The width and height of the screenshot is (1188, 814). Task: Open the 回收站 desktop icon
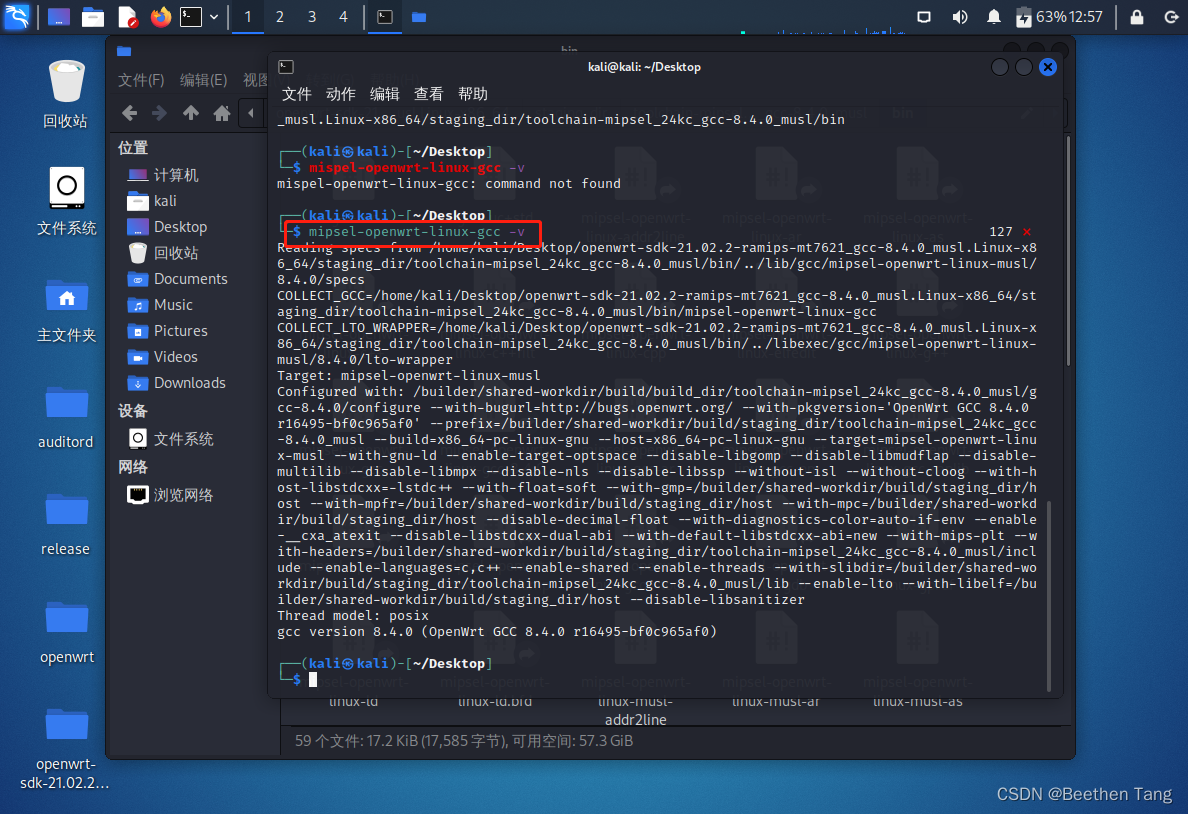[66, 94]
